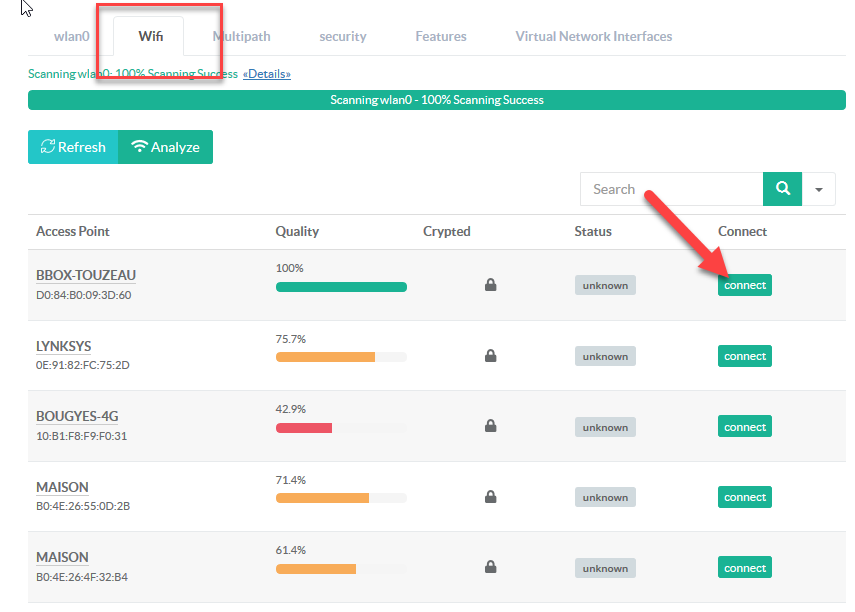This screenshot has height=612, width=855.
Task: Open the scanning Details link
Action: coord(267,74)
